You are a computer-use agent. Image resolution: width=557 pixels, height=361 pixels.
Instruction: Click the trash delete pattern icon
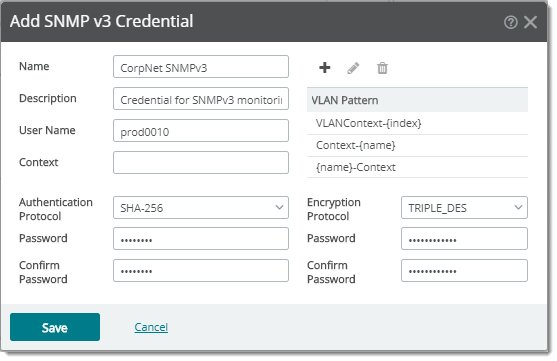382,68
